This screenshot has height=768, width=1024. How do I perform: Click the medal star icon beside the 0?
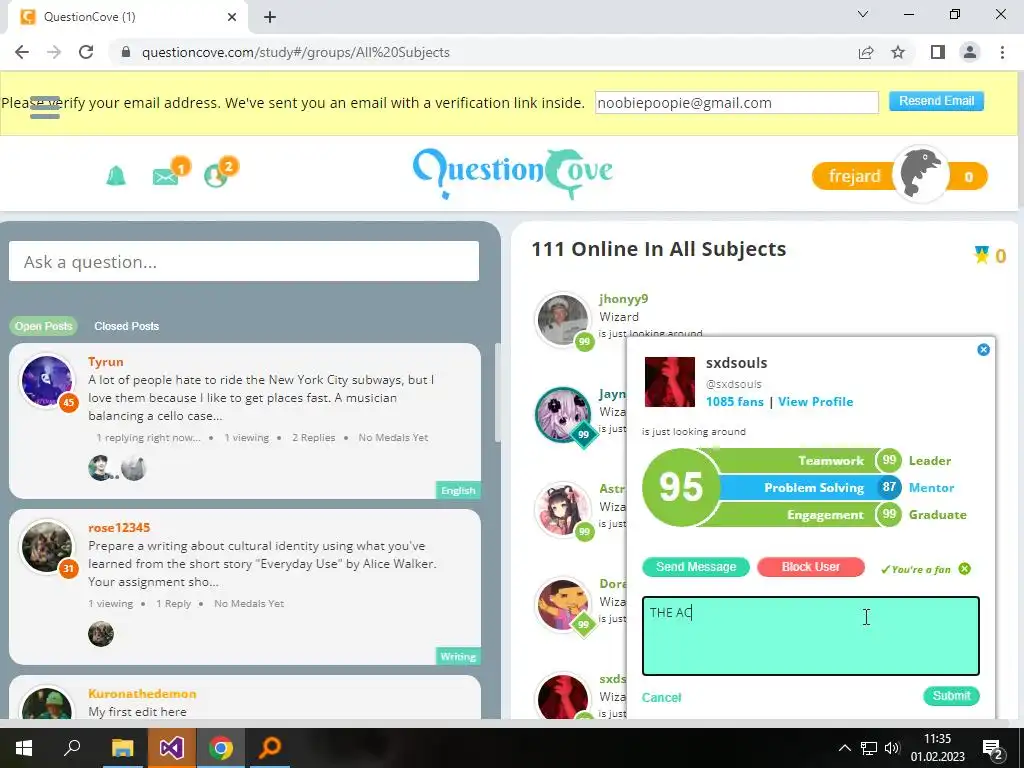click(981, 255)
